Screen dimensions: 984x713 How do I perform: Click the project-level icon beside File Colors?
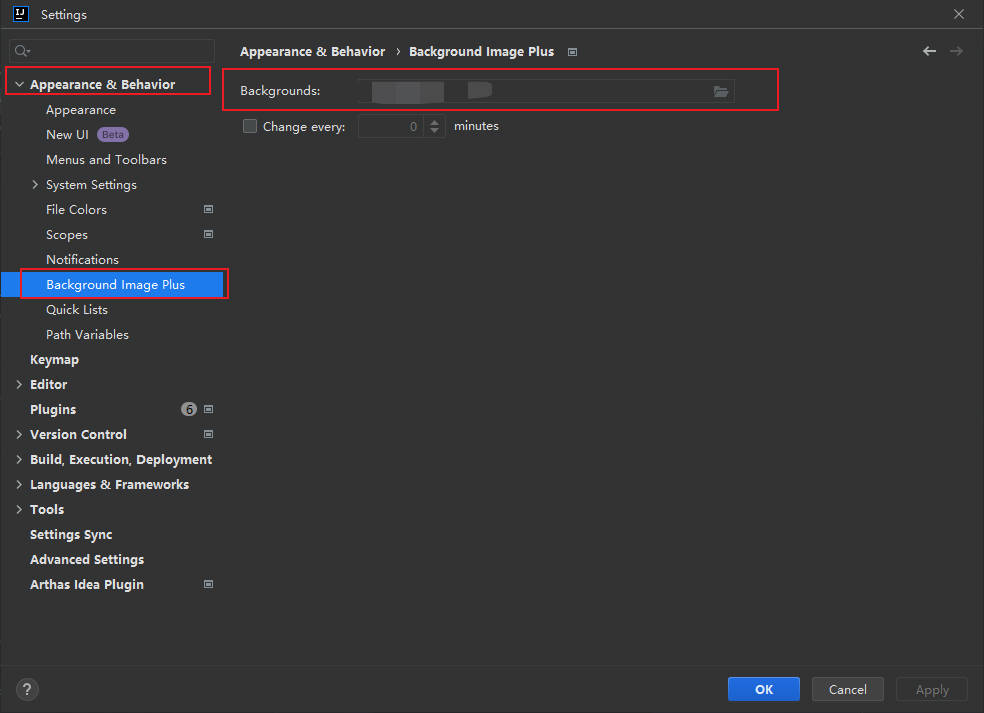(x=208, y=209)
